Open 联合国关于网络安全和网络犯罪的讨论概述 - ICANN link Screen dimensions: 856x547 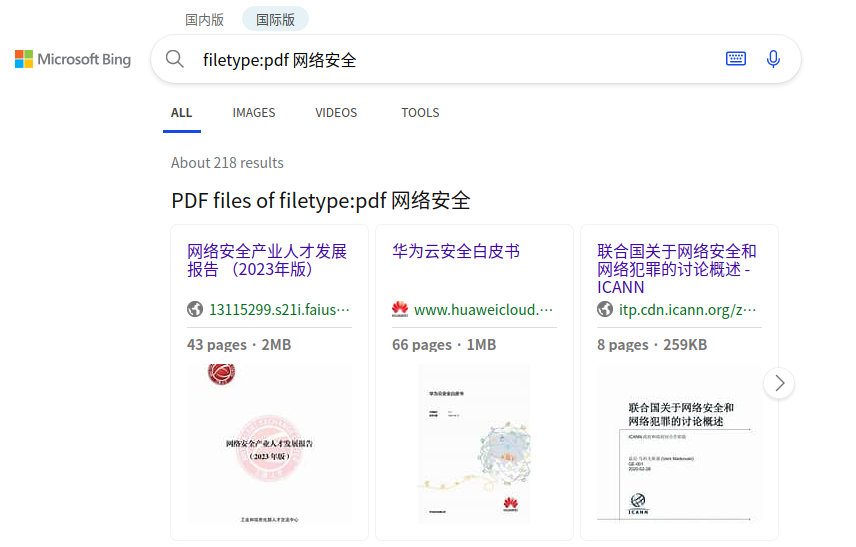677,269
